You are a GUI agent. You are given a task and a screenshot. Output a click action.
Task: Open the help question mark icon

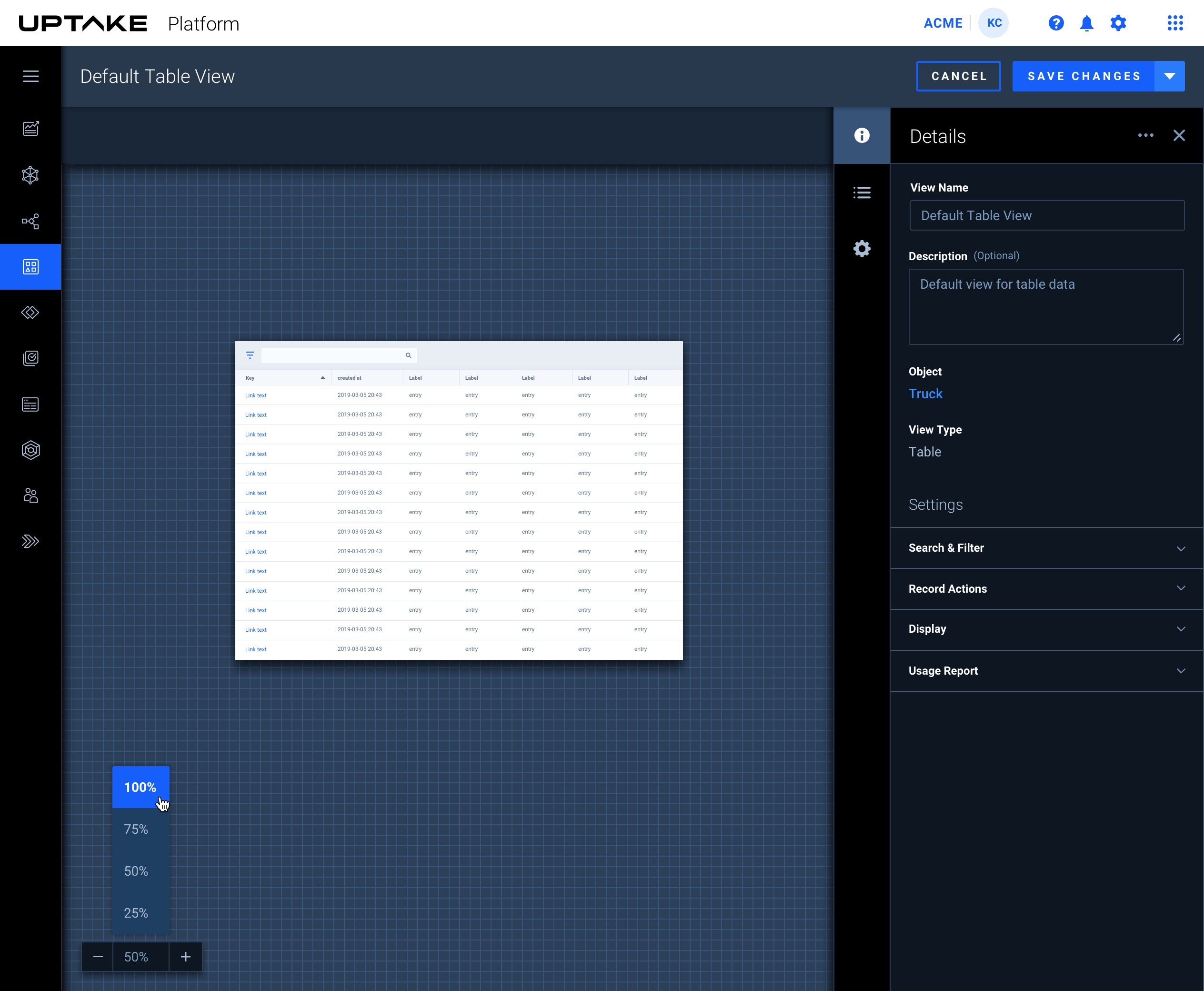point(1055,23)
